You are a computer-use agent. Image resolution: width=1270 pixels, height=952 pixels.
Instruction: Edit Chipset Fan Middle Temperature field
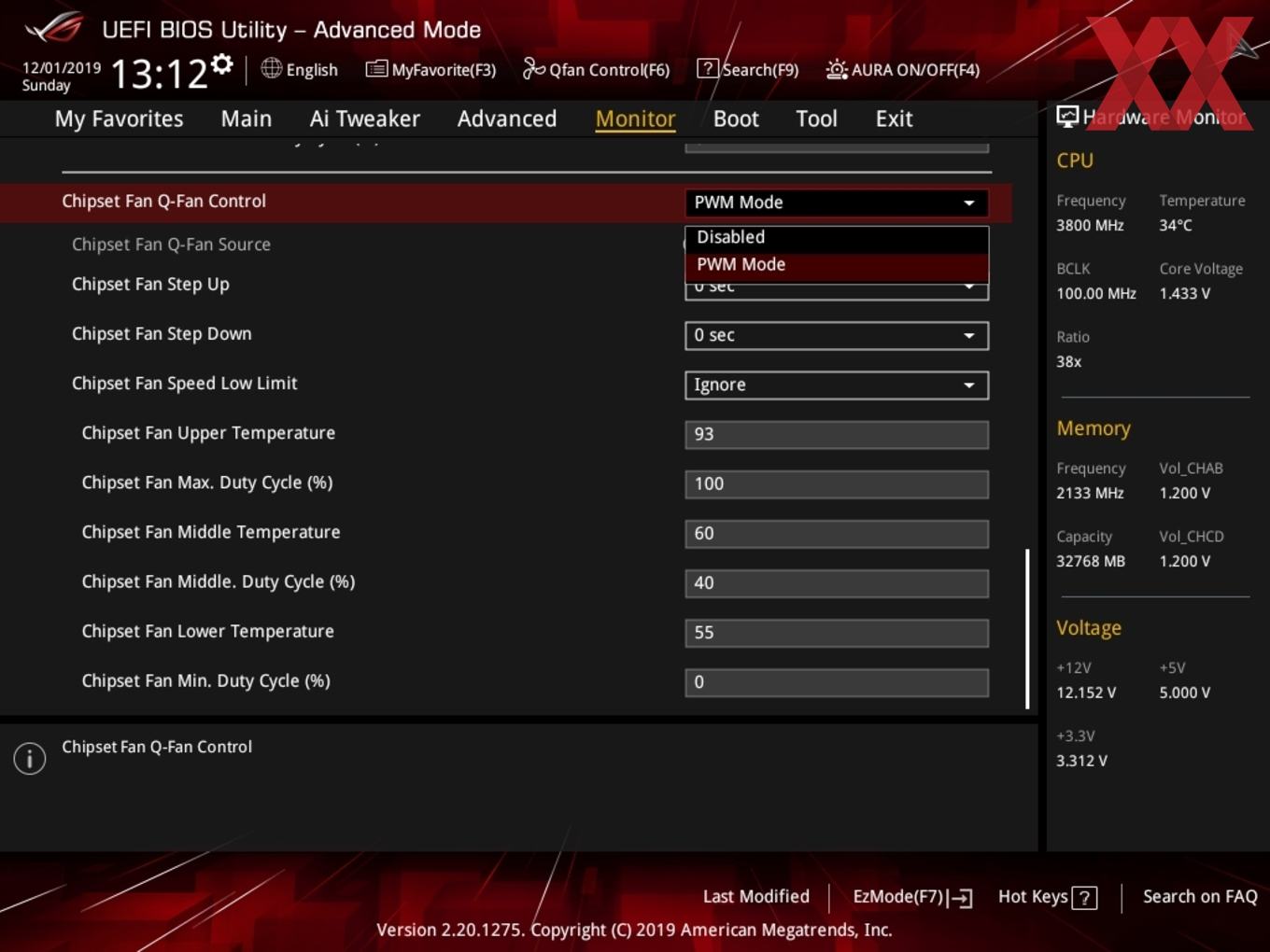[837, 533]
